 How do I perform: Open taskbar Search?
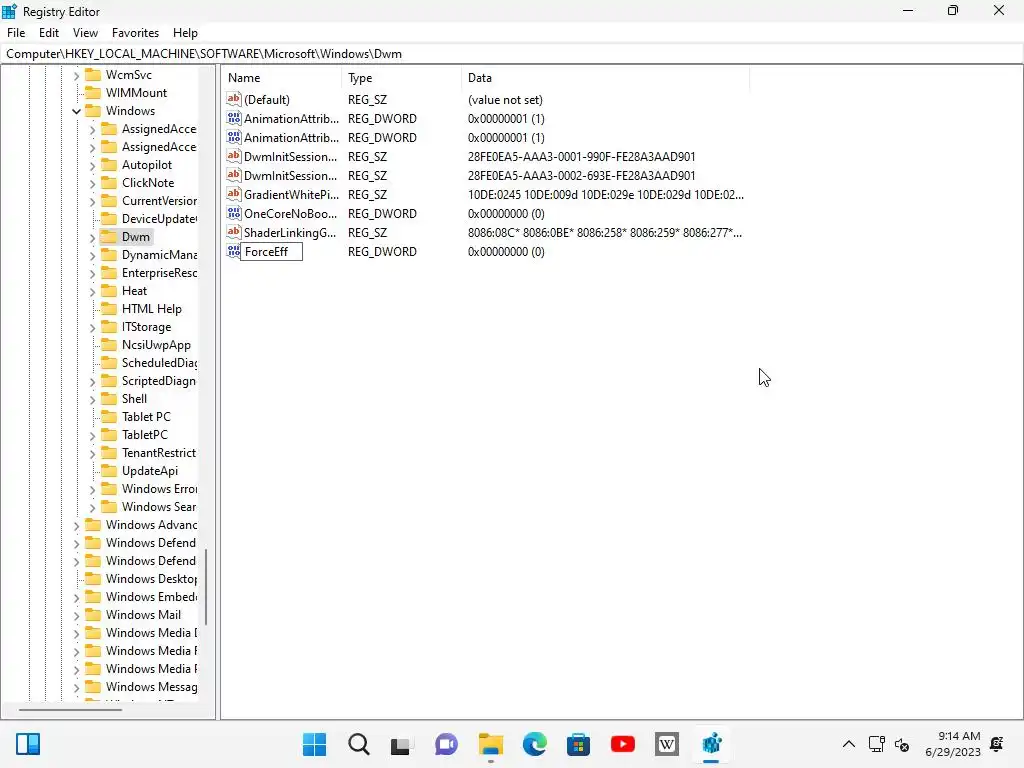pyautogui.click(x=359, y=744)
